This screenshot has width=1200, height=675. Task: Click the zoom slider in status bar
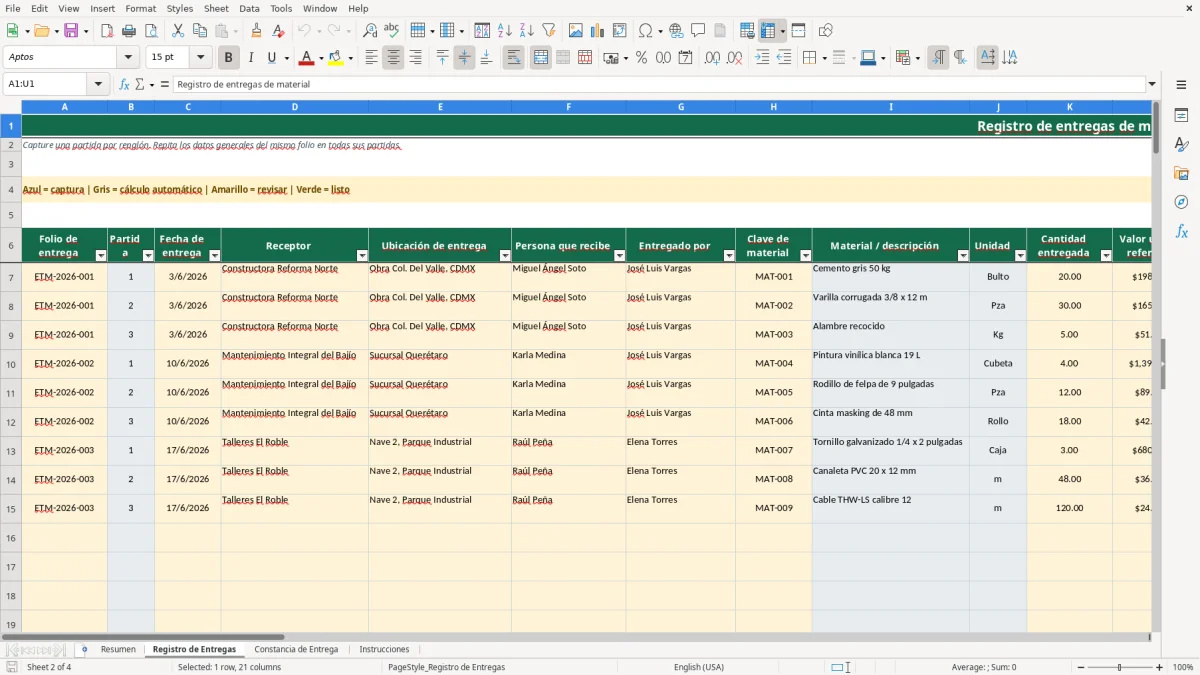[x=1119, y=667]
